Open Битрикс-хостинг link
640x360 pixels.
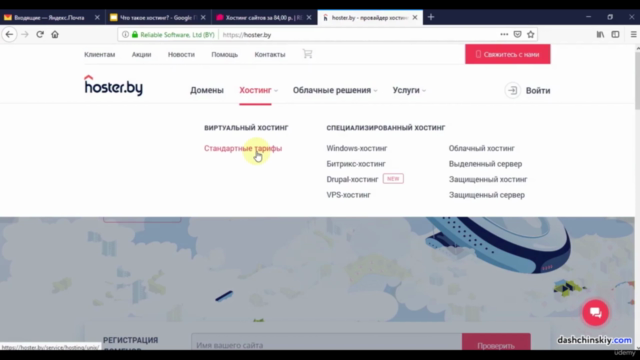coord(356,164)
